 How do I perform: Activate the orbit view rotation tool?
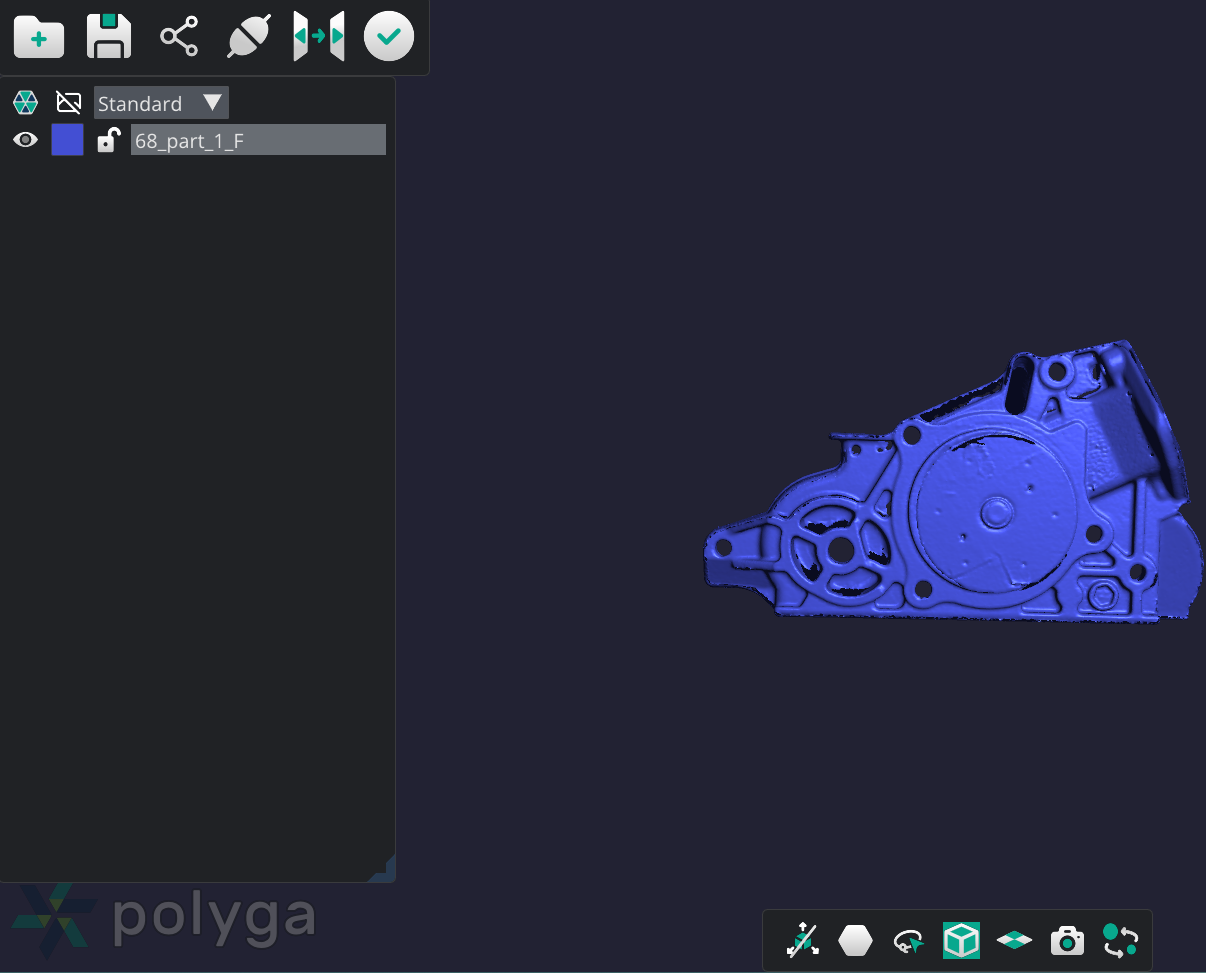[909, 940]
